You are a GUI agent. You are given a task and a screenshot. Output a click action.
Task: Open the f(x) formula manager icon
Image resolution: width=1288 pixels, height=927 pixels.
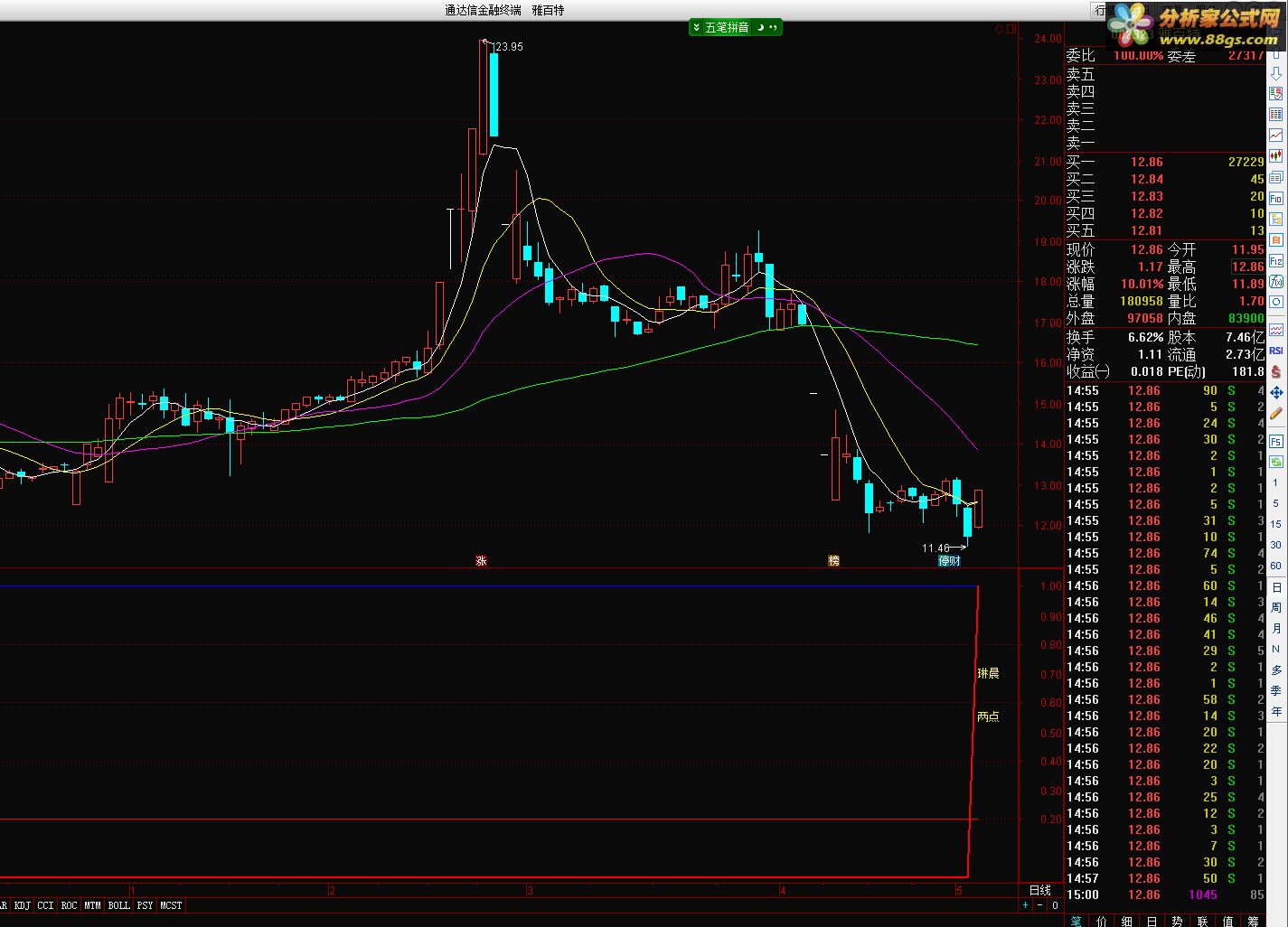(1276, 281)
